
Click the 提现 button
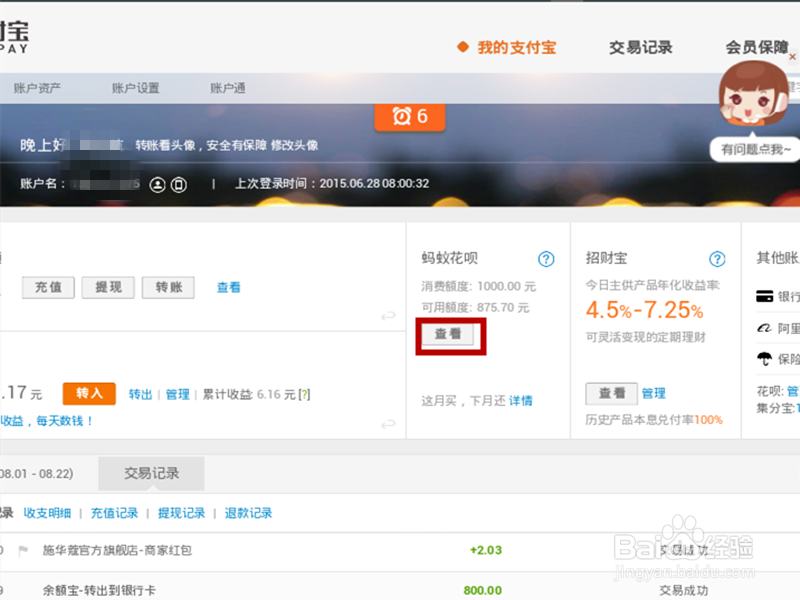[x=109, y=288]
